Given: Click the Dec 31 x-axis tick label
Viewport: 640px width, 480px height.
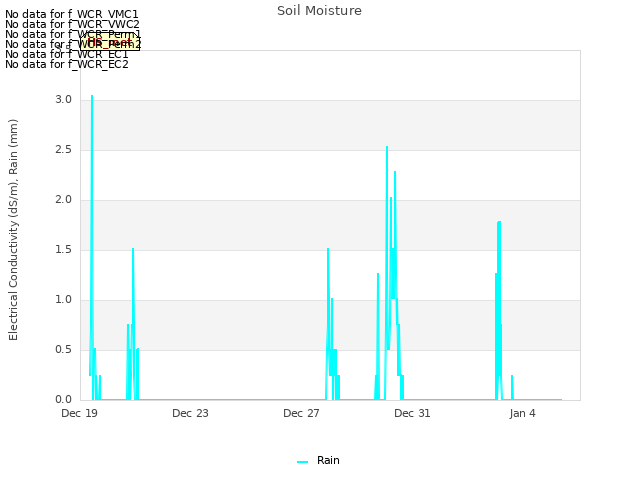Looking at the screenshot, I should [412, 413].
